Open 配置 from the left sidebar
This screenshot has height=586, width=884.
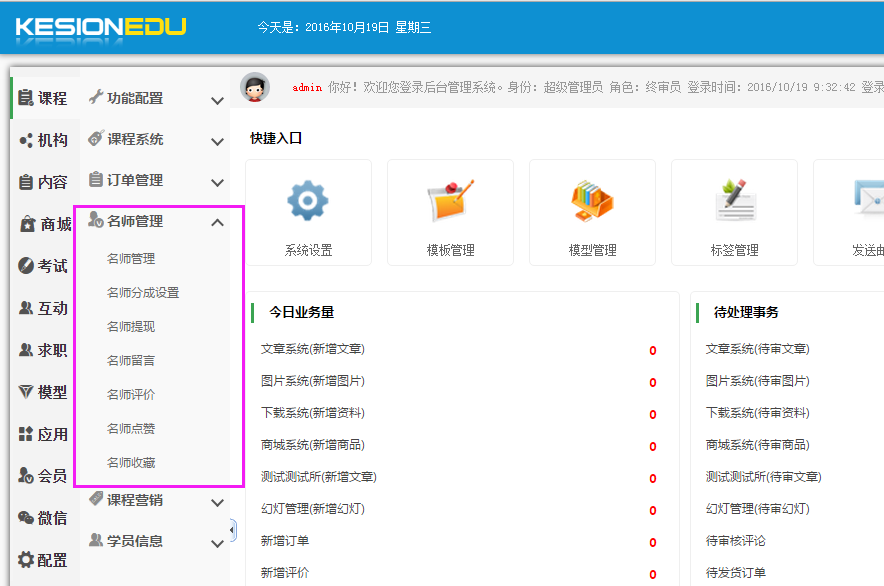tap(44, 560)
